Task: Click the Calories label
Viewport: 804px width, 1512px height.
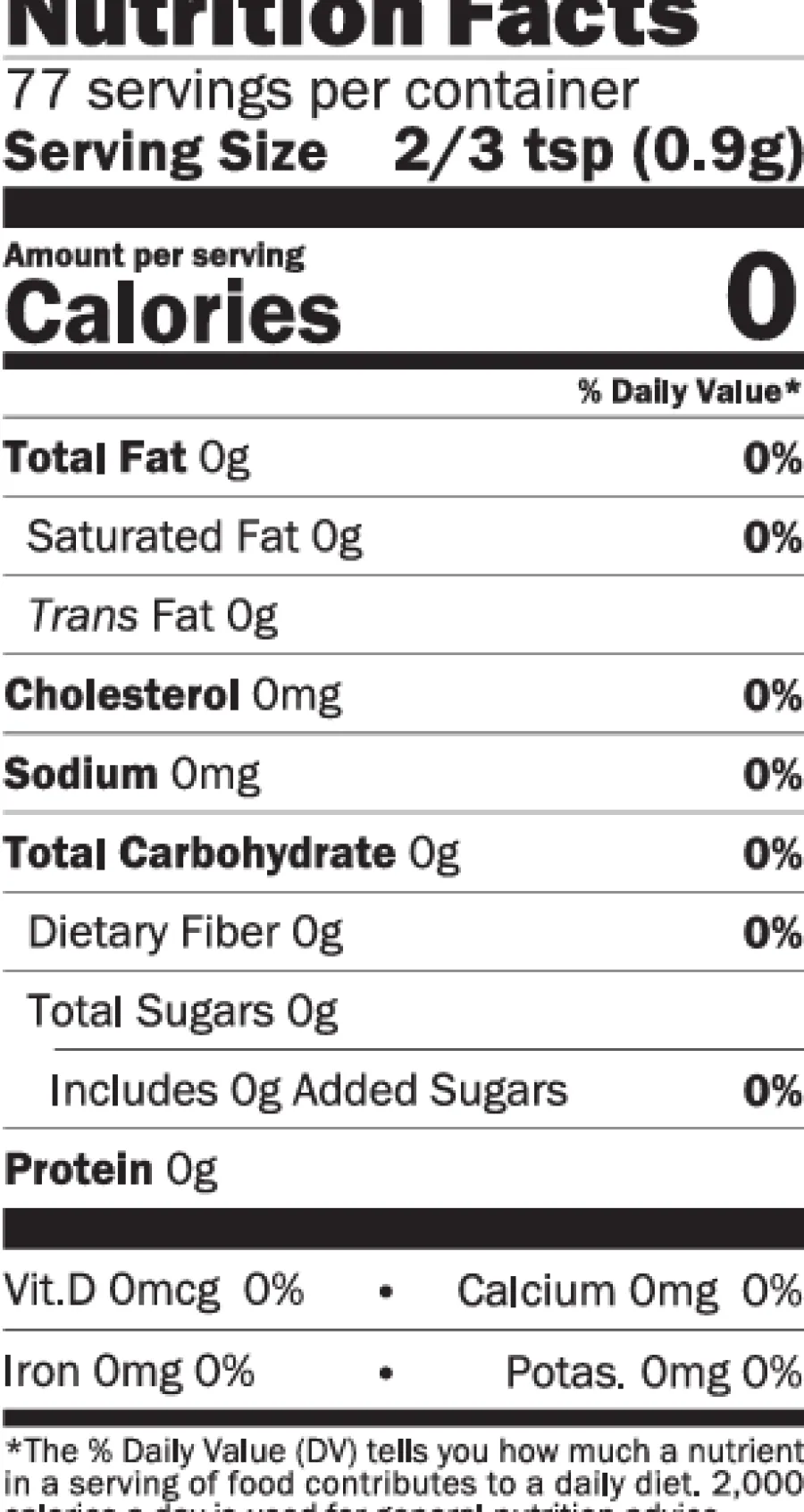Action: click(172, 312)
